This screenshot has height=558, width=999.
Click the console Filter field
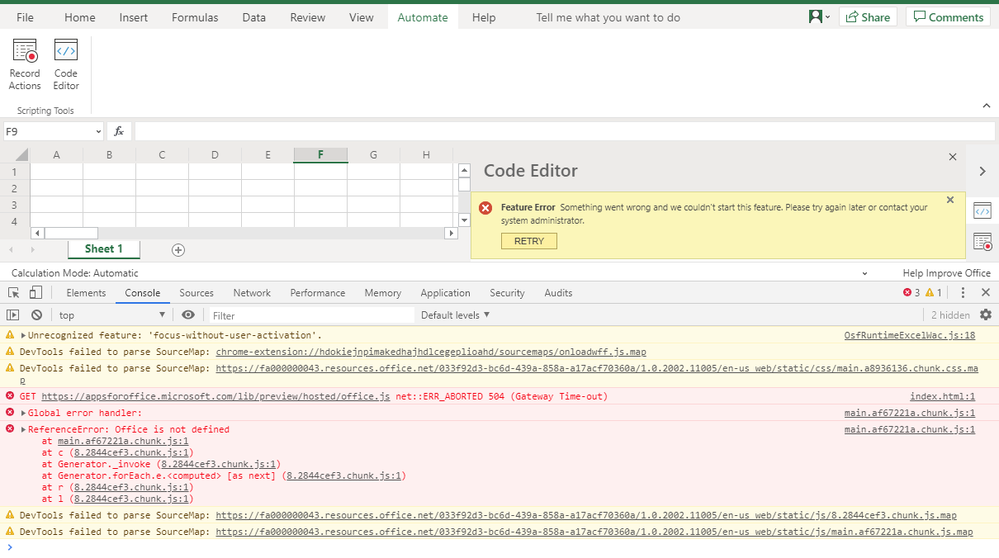[312, 315]
